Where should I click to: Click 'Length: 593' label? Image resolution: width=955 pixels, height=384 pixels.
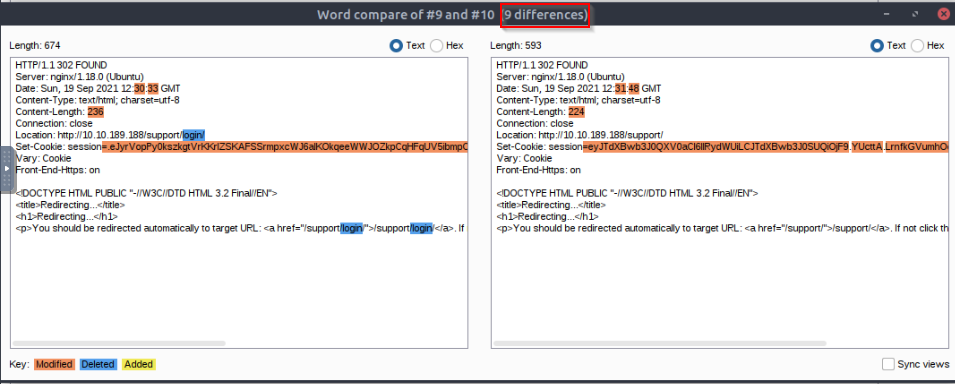click(516, 46)
